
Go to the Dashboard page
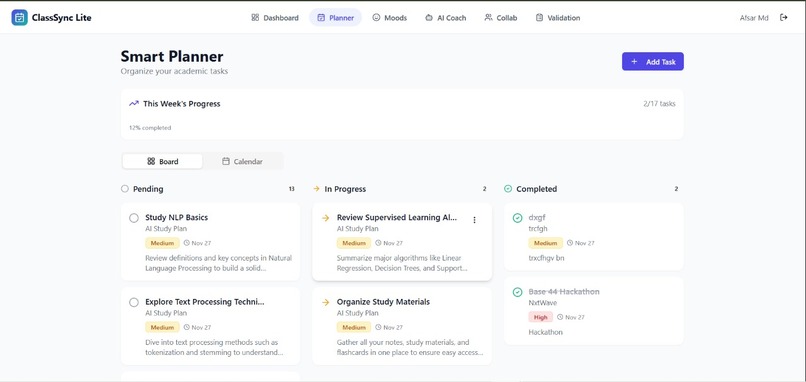(x=275, y=17)
